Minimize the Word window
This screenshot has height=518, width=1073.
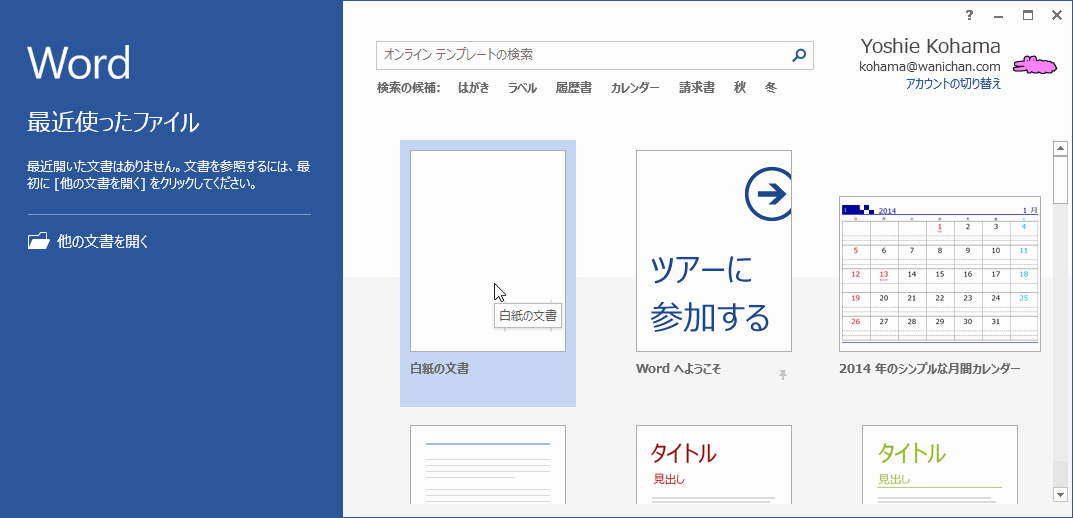998,16
